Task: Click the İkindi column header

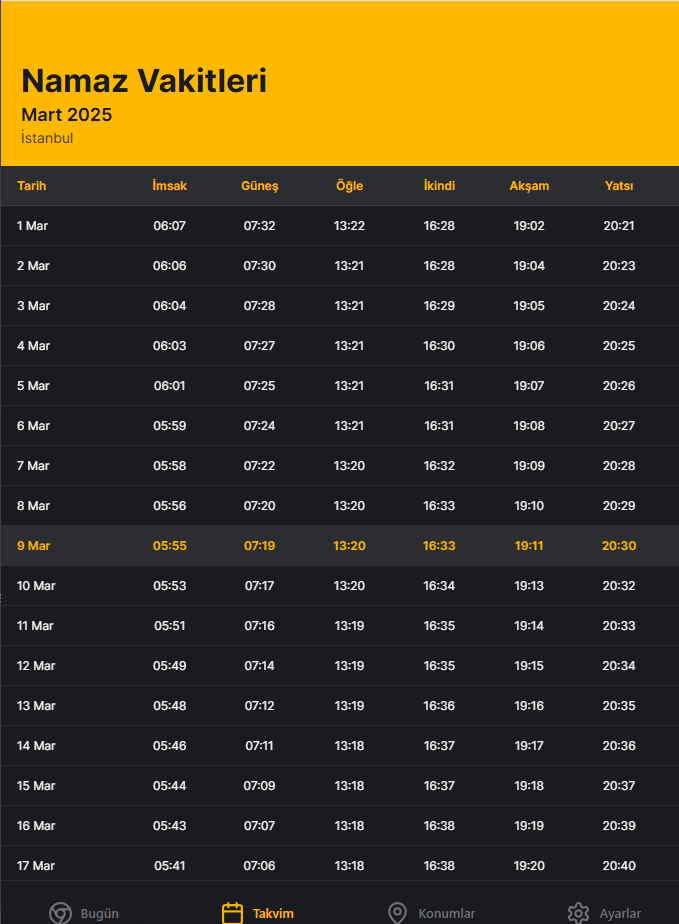Action: [439, 186]
